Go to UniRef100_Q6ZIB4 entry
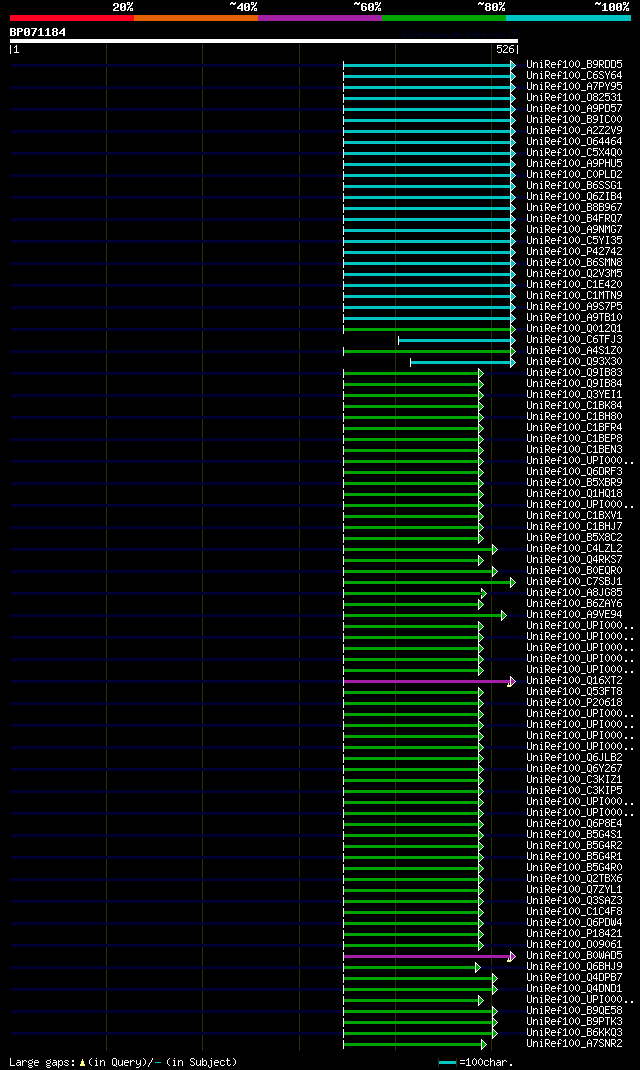The image size is (640, 1070). coord(574,197)
